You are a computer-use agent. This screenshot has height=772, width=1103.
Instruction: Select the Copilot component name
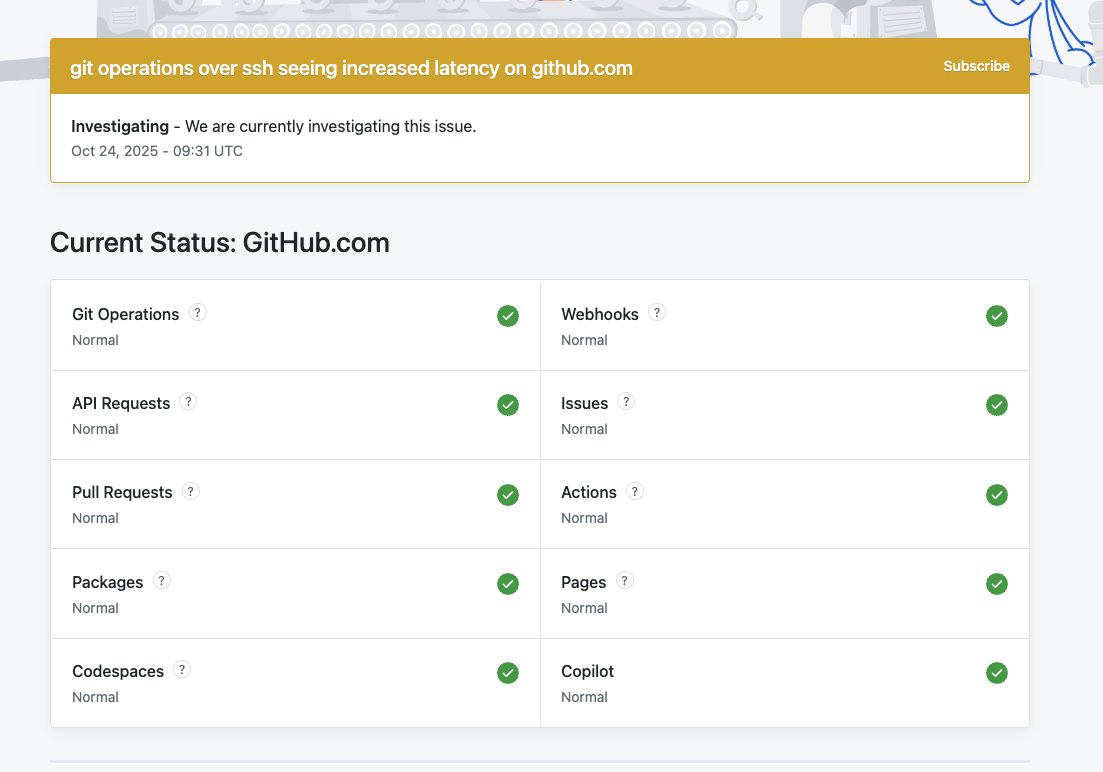[587, 672]
